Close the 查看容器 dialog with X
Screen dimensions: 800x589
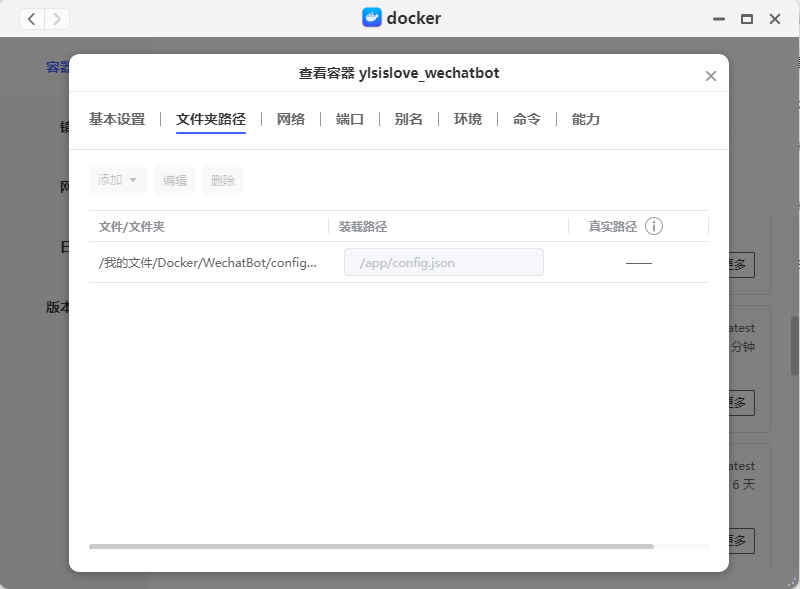pos(711,76)
